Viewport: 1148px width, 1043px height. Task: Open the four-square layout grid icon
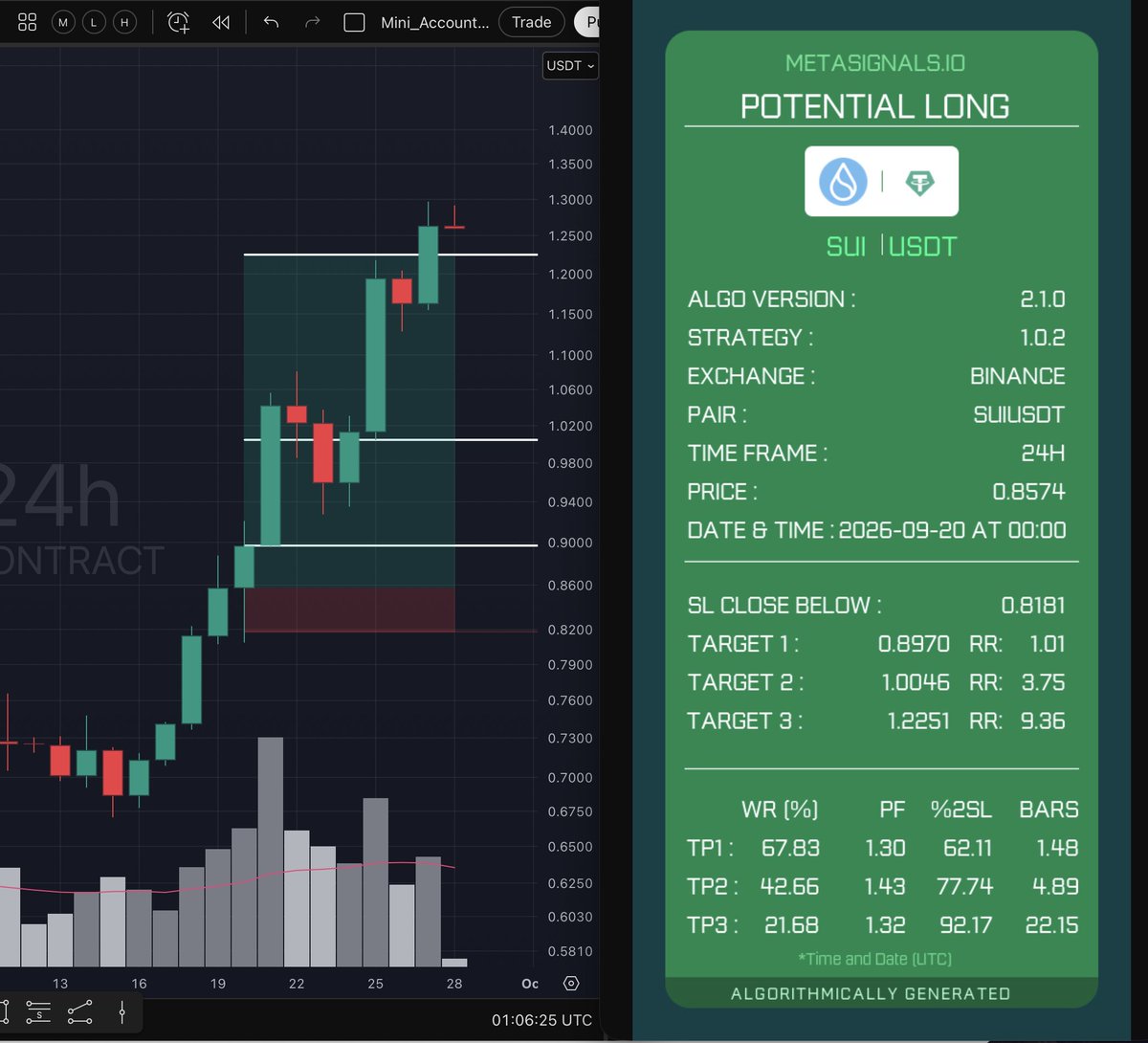(28, 22)
